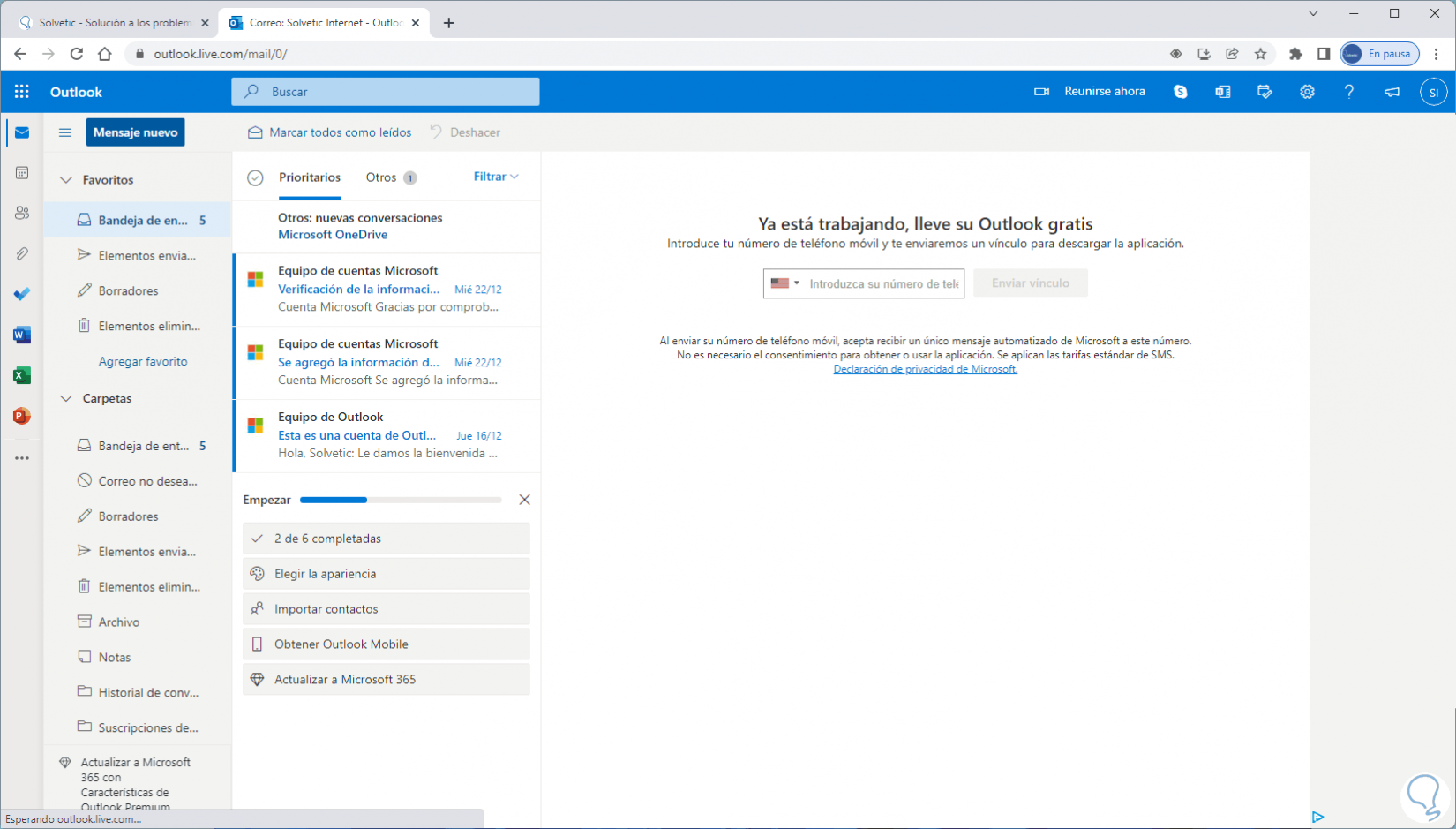
Task: Open Declaración de privacidad de Microsoft link
Action: pyautogui.click(x=926, y=369)
